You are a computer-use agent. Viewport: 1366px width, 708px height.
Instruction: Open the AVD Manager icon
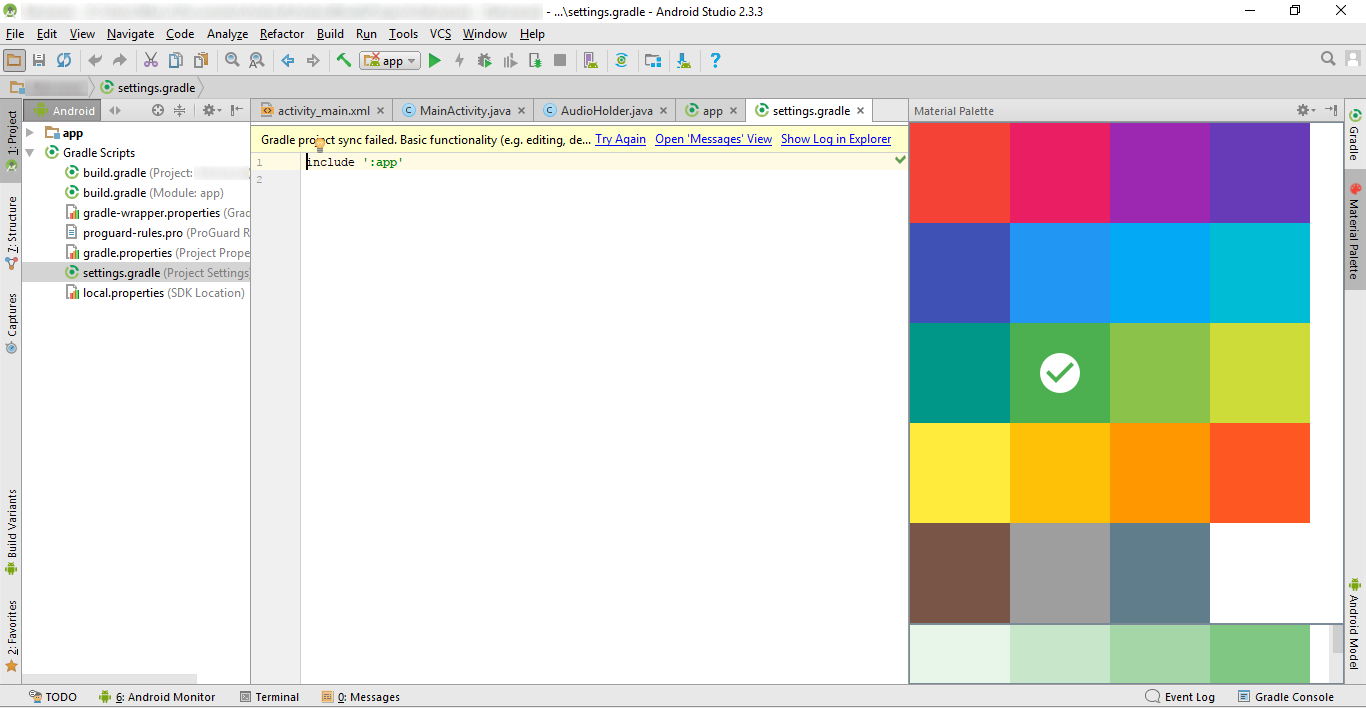pyautogui.click(x=590, y=60)
